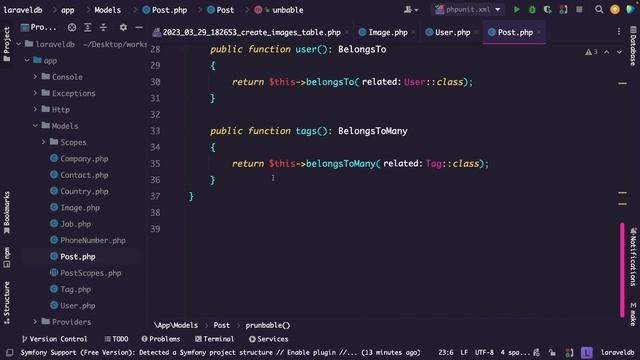640x360 pixels.
Task: Collapse the laraveldb root folder
Action: point(18,44)
